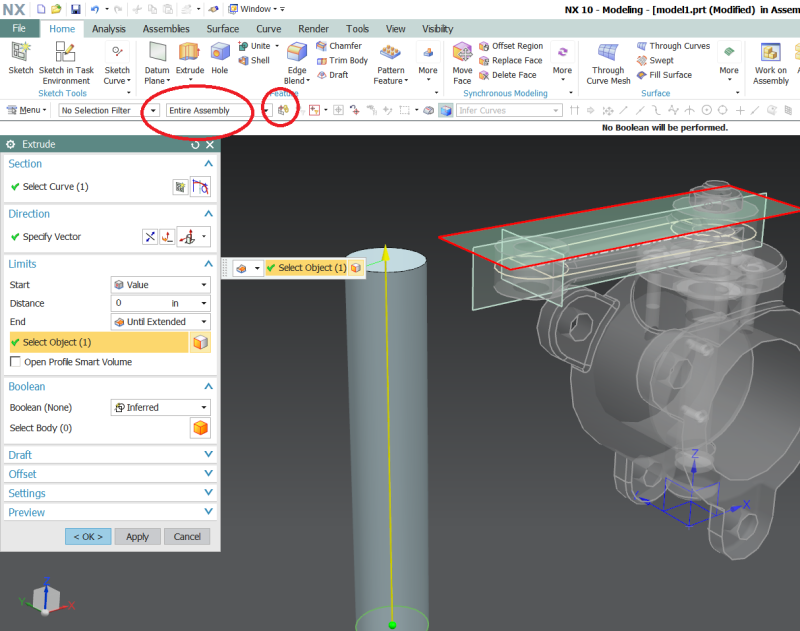The image size is (800, 631).
Task: Open the Window menu
Action: [x=255, y=9]
